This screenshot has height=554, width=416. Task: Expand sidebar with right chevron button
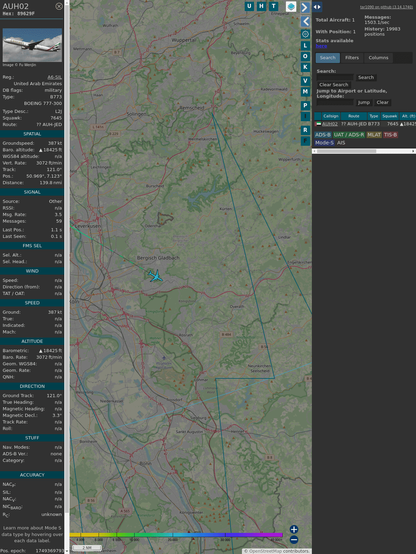tap(305, 7)
